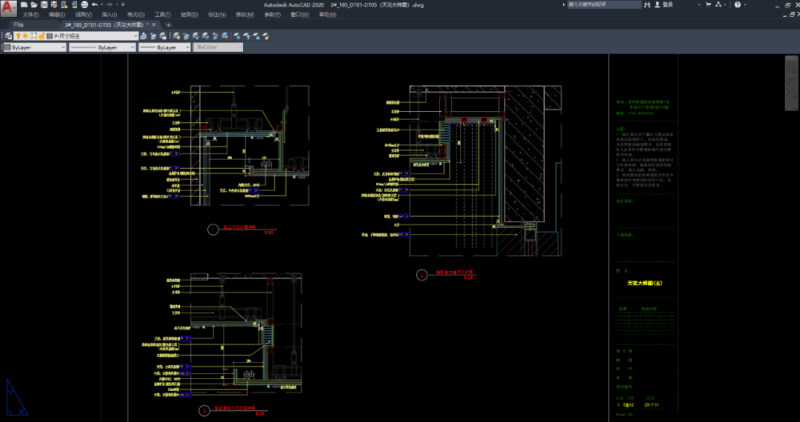Open the 文件 (File) menu

tap(30, 15)
